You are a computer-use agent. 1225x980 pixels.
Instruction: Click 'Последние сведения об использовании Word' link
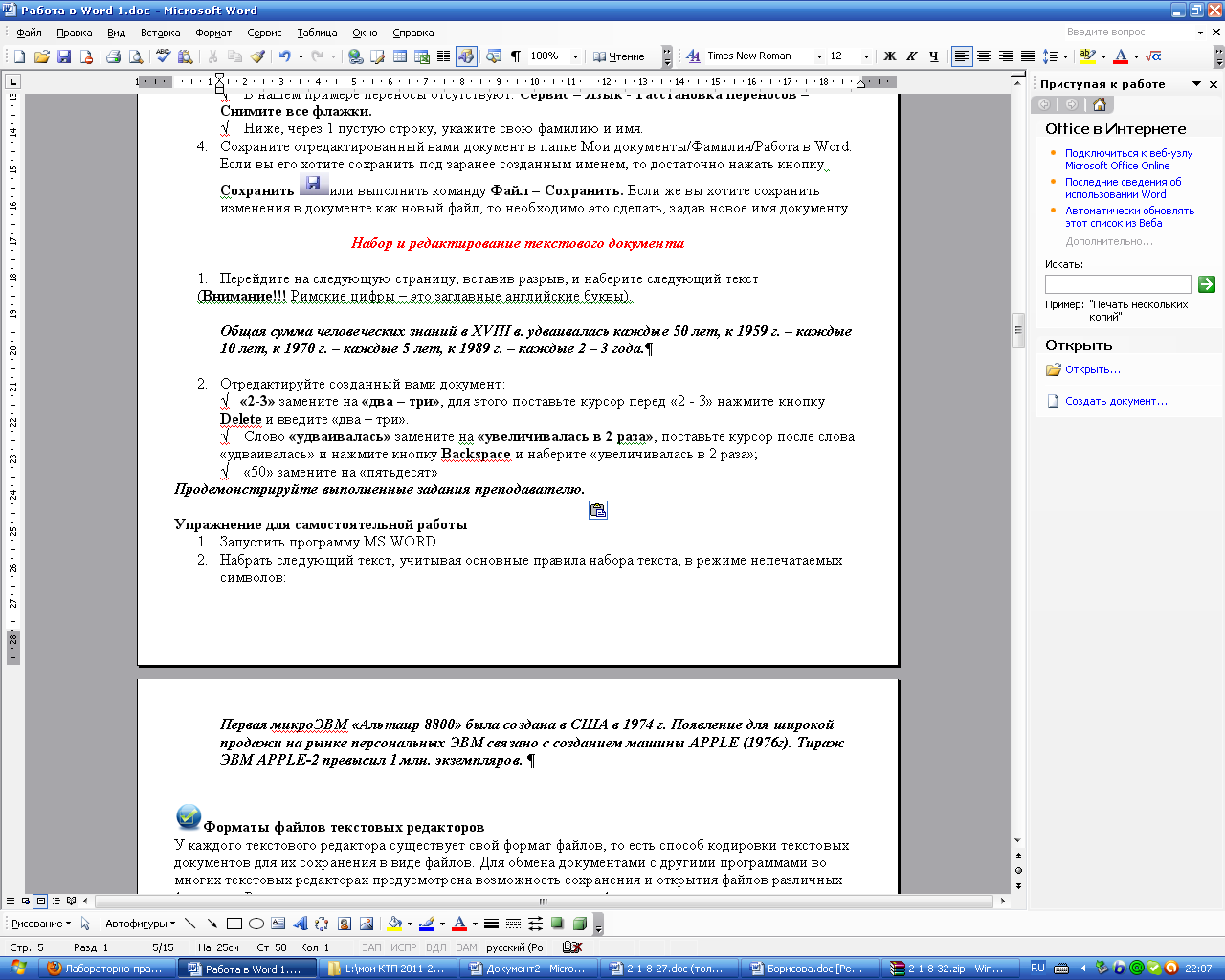point(1124,188)
